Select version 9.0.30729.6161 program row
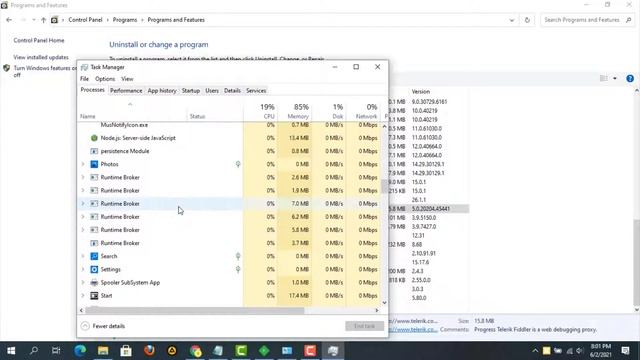640x360 pixels. coord(429,102)
